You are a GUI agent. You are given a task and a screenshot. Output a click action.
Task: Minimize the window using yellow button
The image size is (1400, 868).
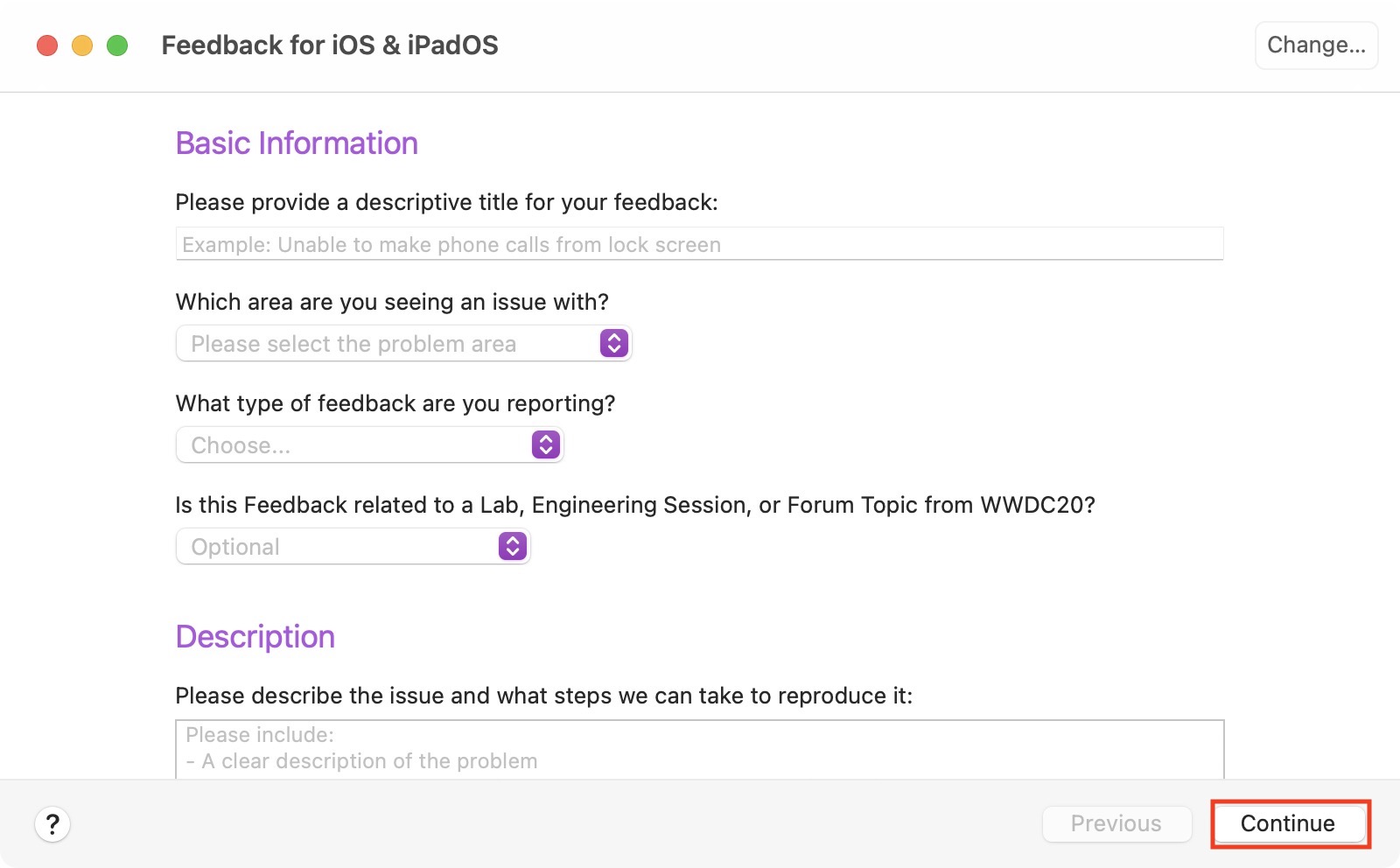(x=82, y=45)
